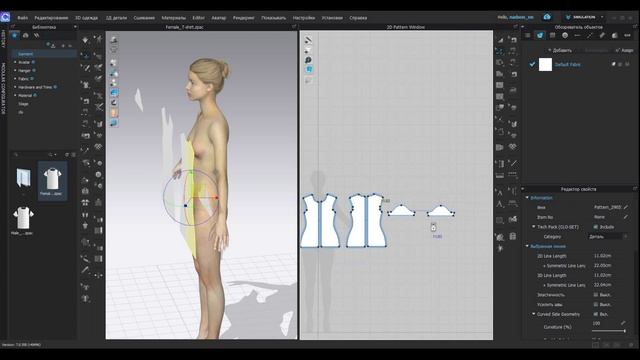Toggle the highlighted blue display icon in 3D viewport
The height and width of the screenshot is (360, 640).
[114, 92]
